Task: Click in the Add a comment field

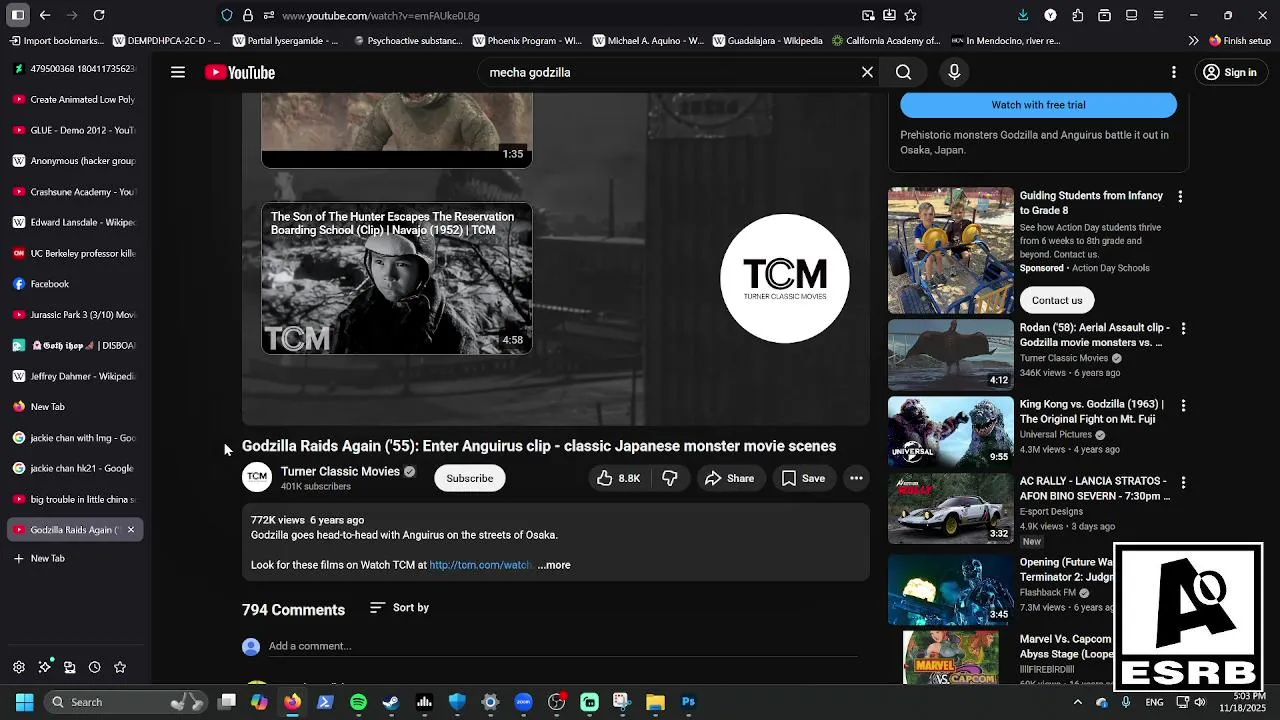Action: pyautogui.click(x=563, y=646)
